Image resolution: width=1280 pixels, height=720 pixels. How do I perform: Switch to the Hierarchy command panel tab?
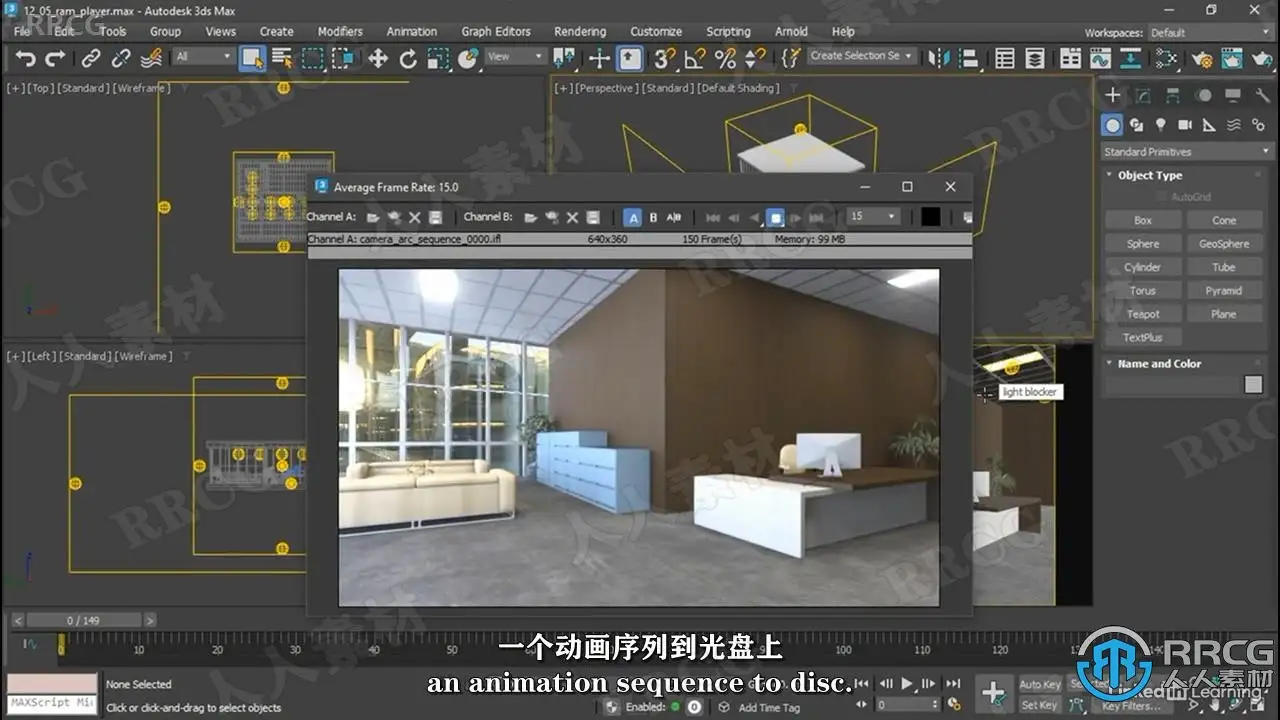[1173, 95]
